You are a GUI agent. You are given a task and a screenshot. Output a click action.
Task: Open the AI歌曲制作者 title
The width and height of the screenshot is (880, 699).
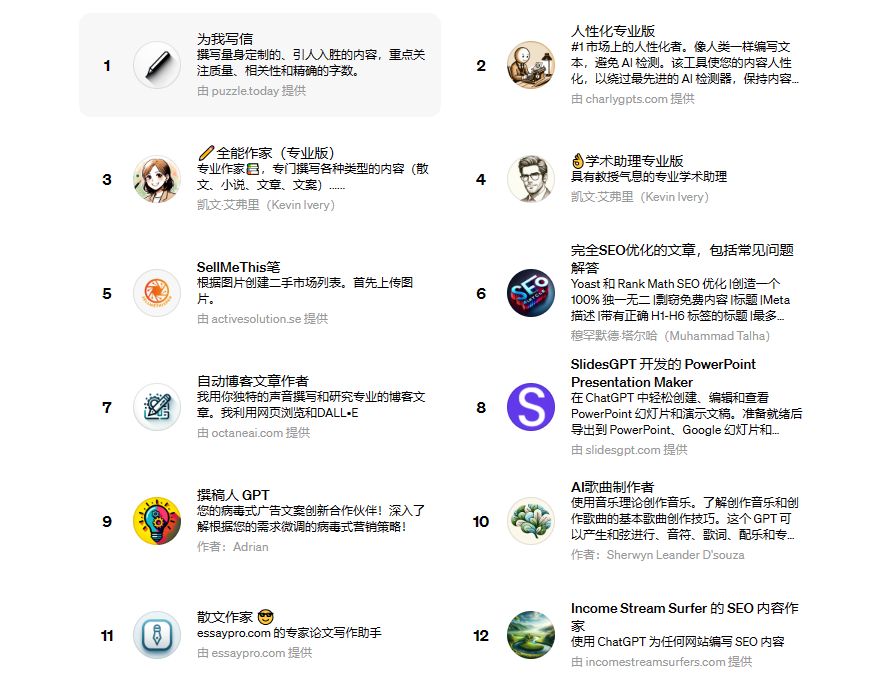pos(612,487)
